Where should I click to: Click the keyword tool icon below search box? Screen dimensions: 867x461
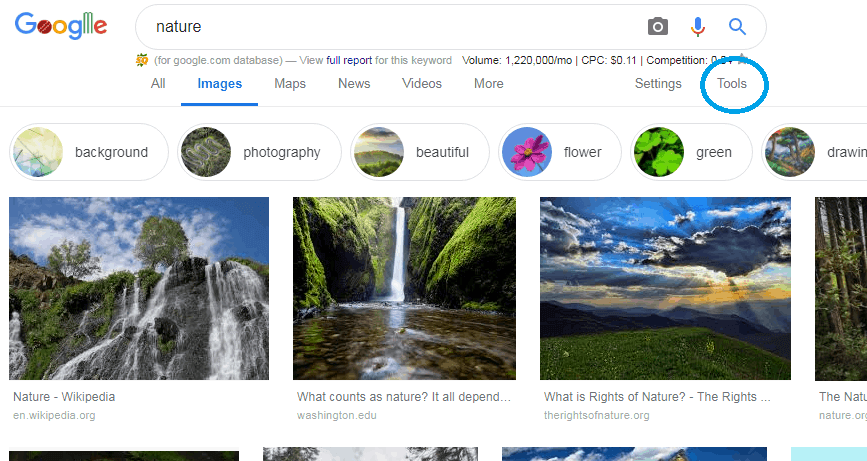(141, 60)
